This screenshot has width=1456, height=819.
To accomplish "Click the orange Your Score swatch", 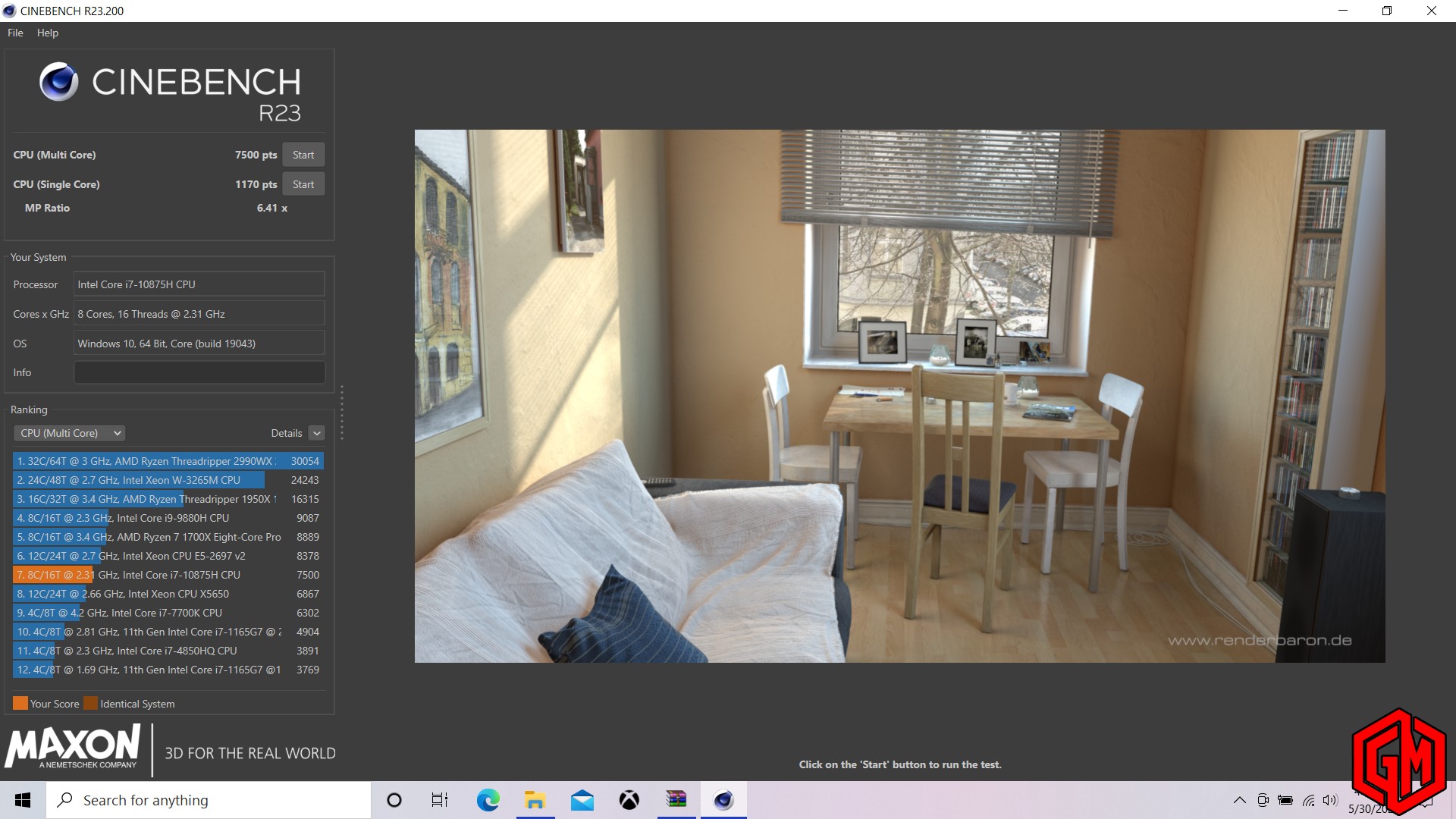I will [20, 703].
